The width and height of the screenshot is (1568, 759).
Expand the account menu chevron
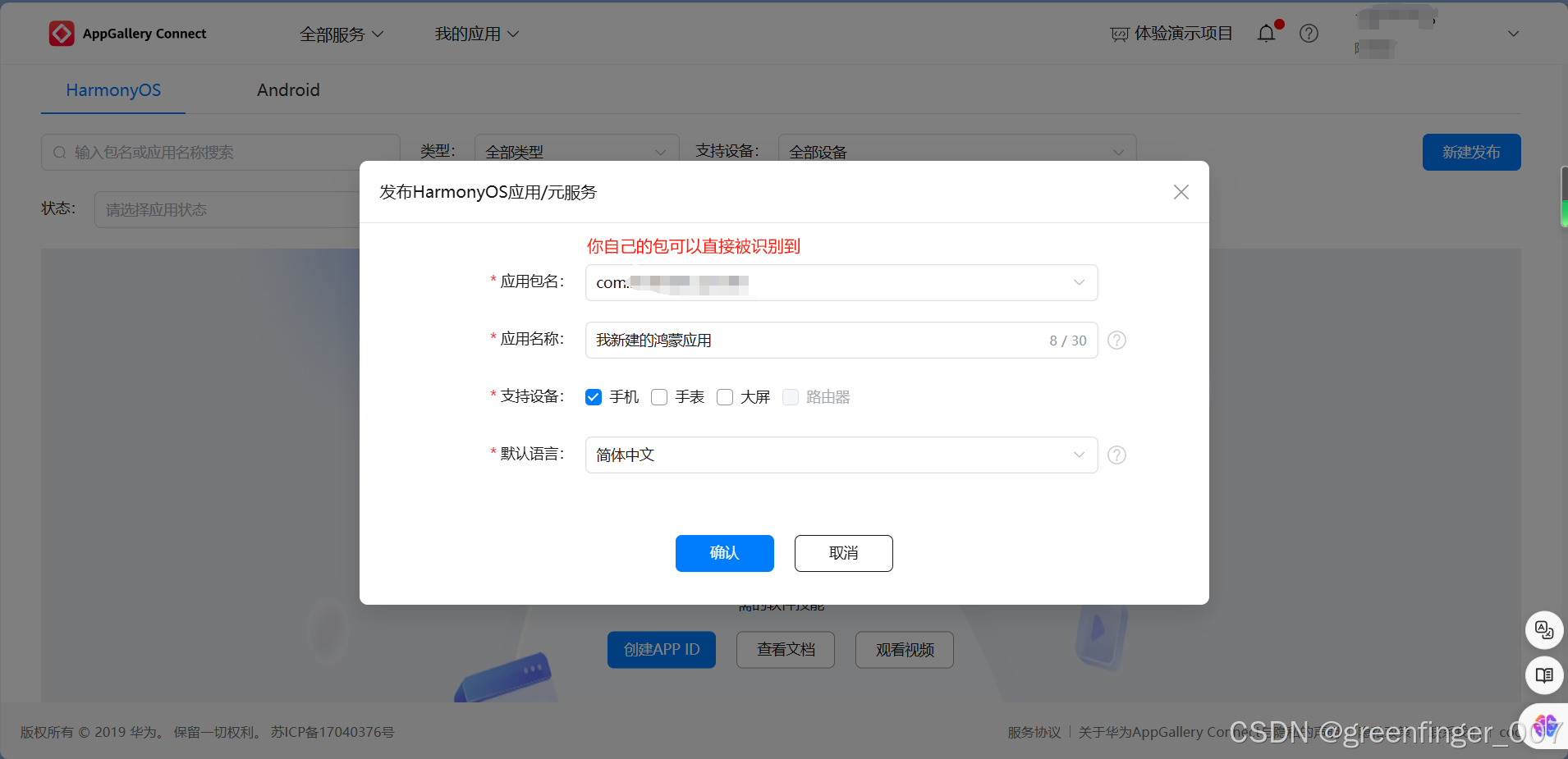[x=1513, y=34]
